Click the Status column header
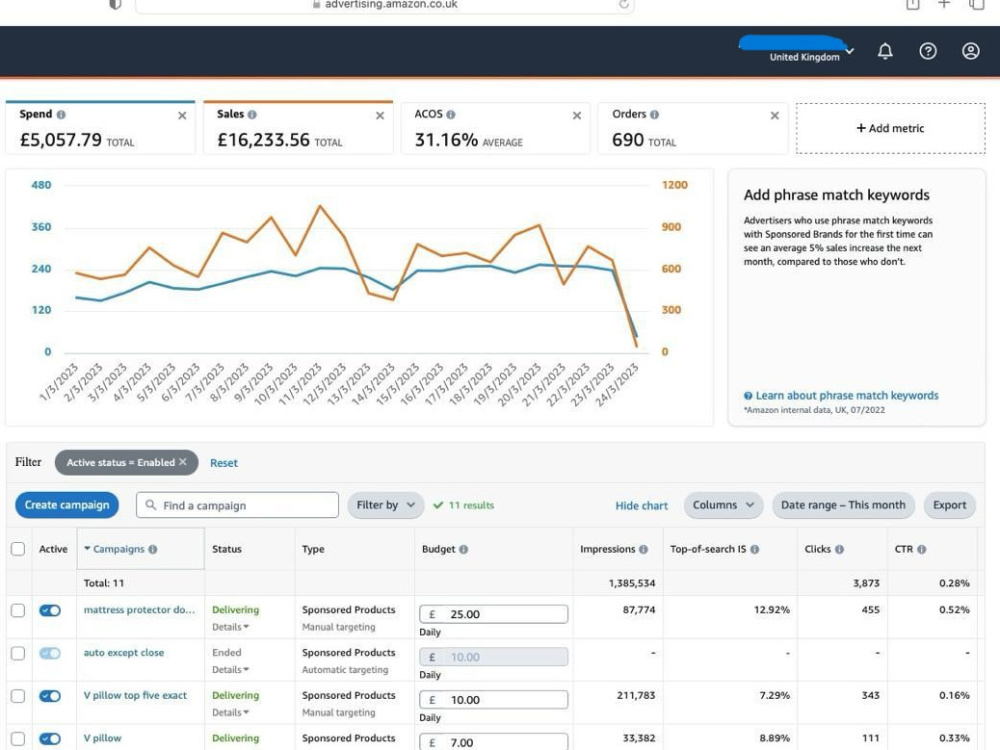1000x750 pixels. click(x=227, y=549)
